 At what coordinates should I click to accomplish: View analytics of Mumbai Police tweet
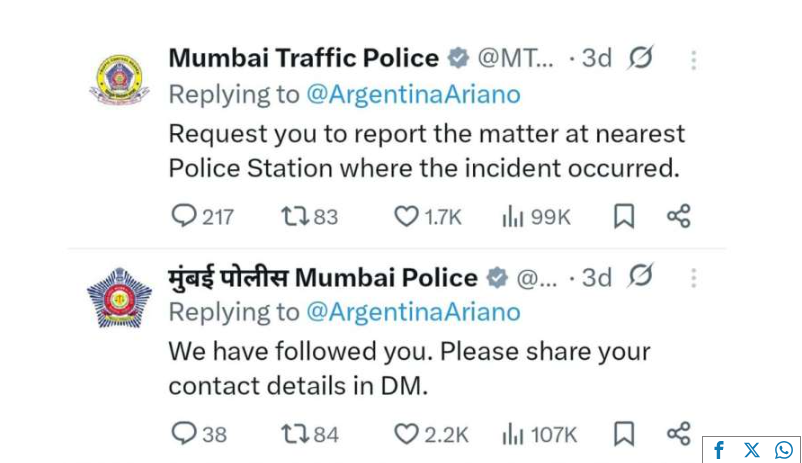pyautogui.click(x=514, y=434)
